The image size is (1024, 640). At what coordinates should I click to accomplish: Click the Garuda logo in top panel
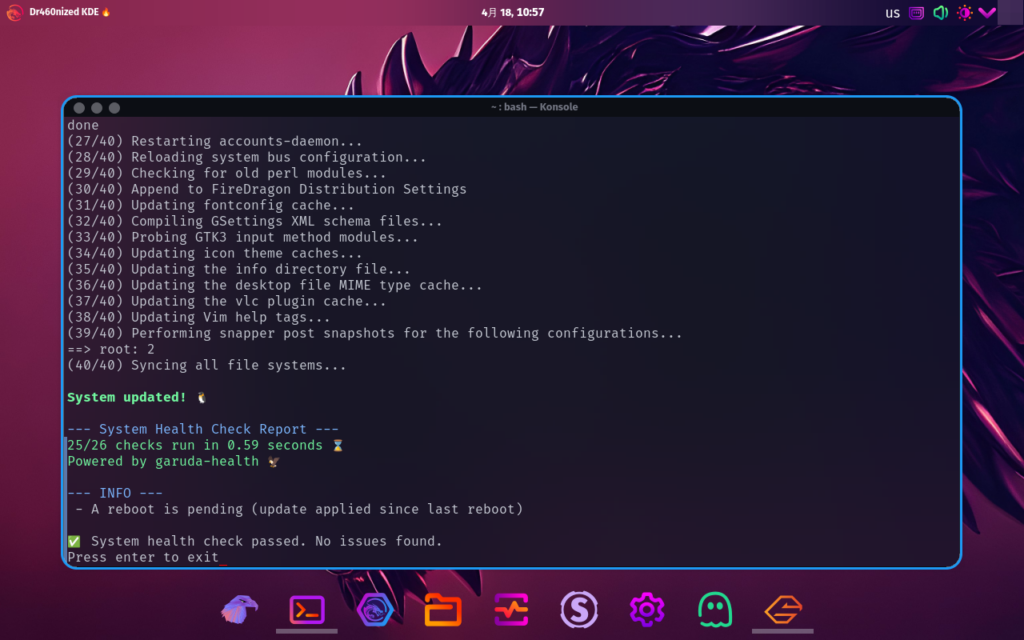click(14, 12)
